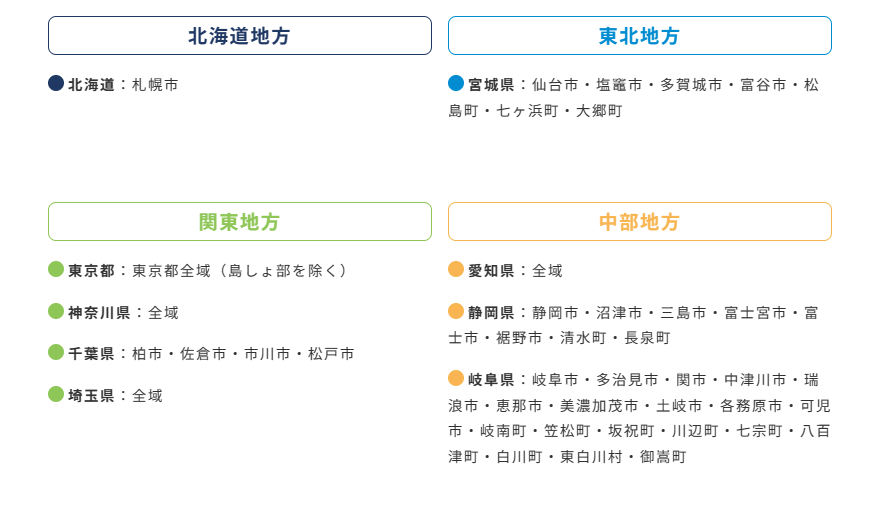The height and width of the screenshot is (509, 891).
Task: Click the green bullet beside 埼玉県
Action: pos(56,394)
